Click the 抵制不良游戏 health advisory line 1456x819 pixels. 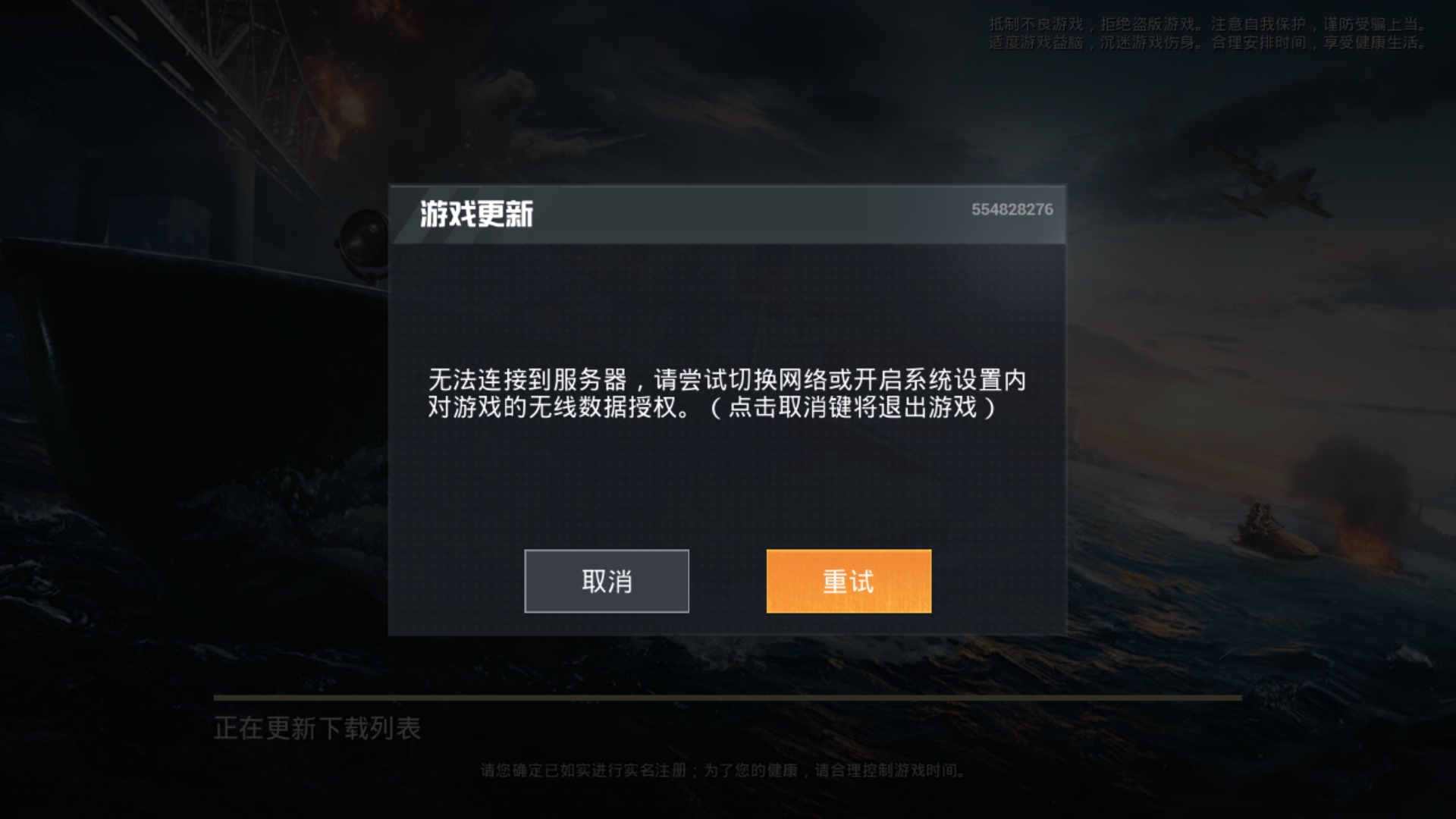pyautogui.click(x=1208, y=25)
